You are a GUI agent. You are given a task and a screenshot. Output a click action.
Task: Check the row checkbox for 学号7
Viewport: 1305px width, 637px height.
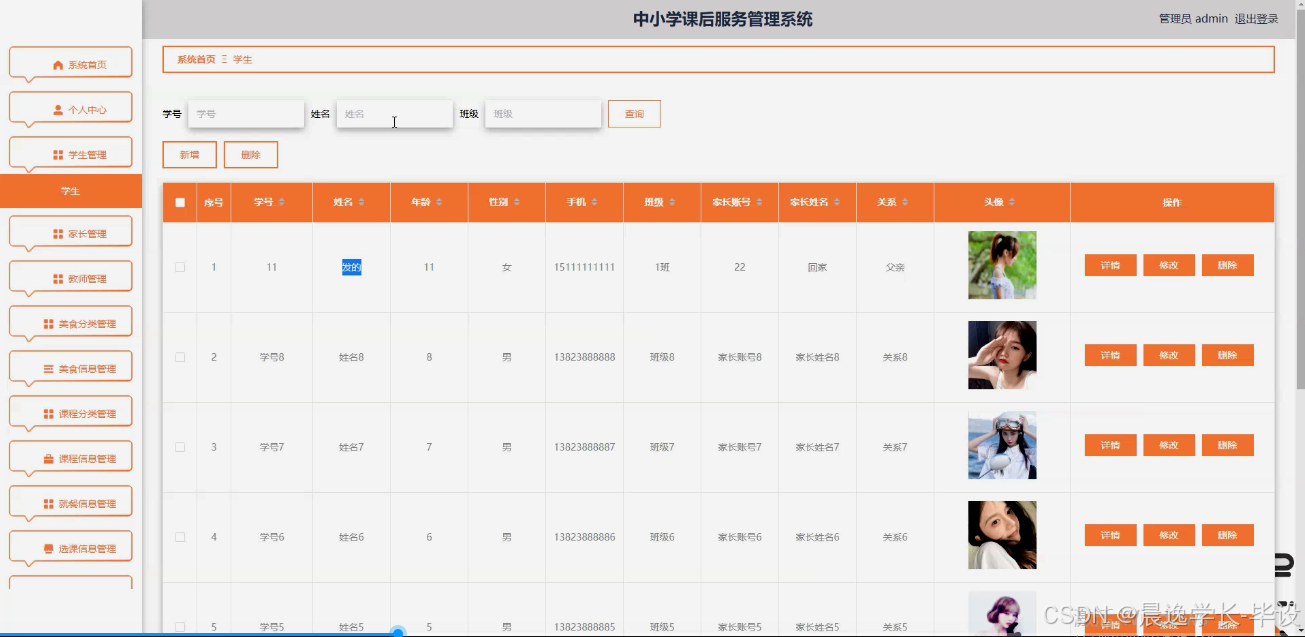(x=180, y=447)
